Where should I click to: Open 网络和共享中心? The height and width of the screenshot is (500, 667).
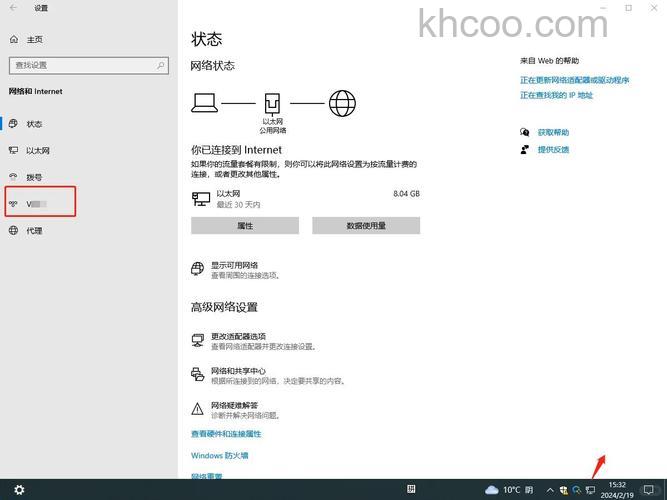pos(238,371)
